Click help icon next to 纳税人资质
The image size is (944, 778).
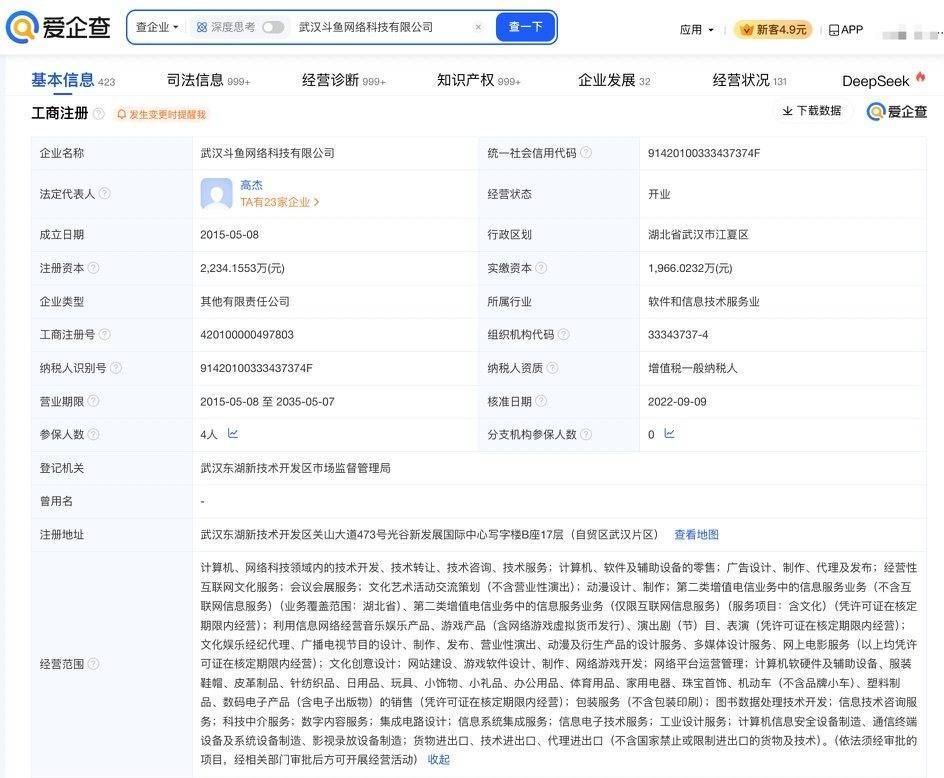552,367
